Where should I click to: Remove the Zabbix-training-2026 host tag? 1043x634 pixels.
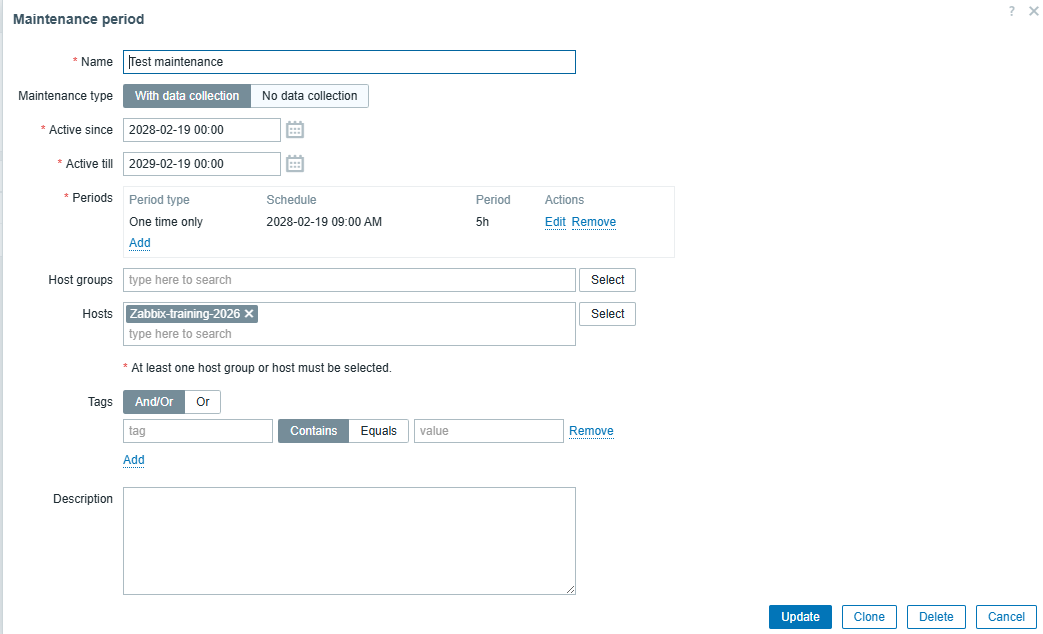(249, 314)
